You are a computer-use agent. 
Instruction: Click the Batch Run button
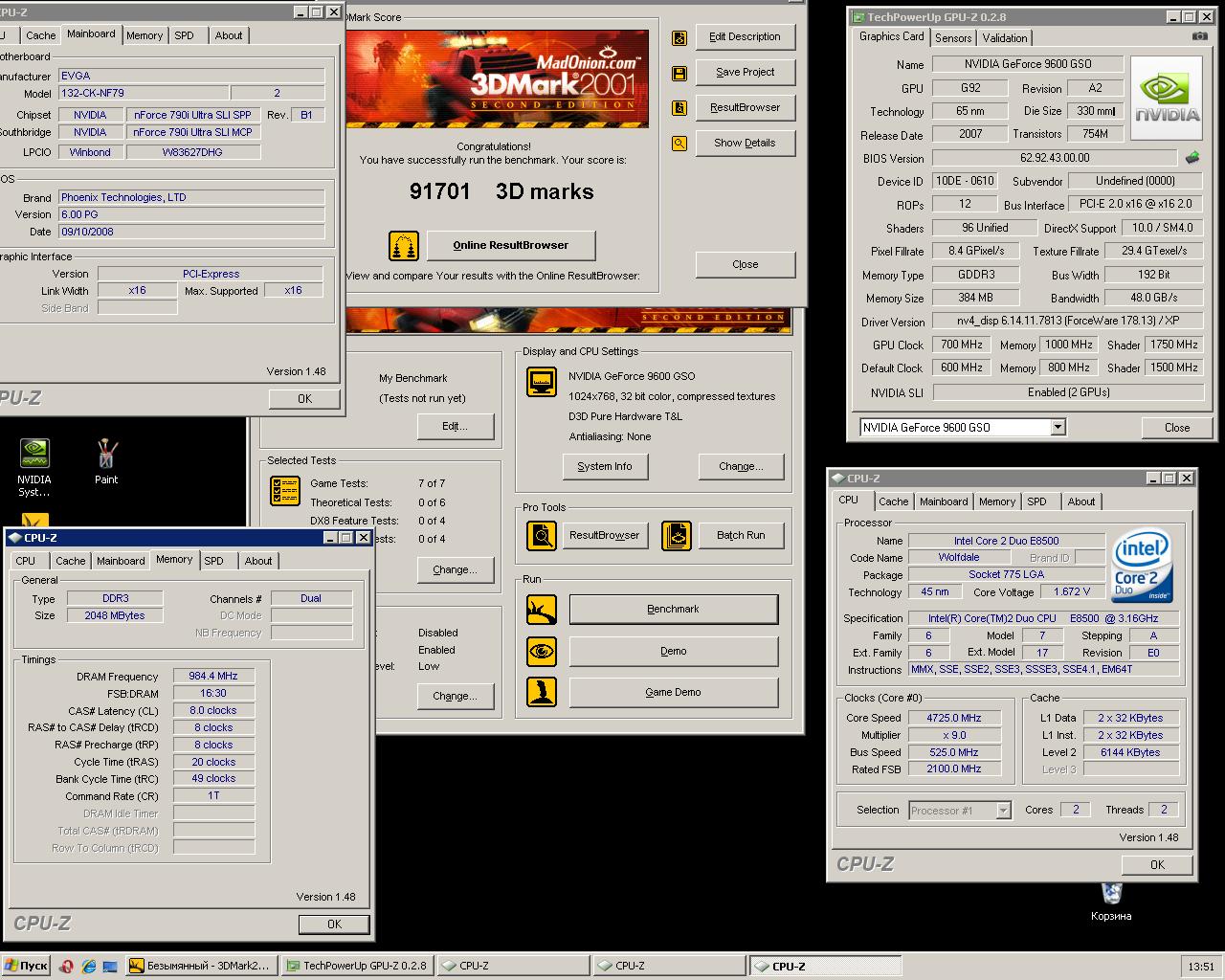click(x=742, y=535)
